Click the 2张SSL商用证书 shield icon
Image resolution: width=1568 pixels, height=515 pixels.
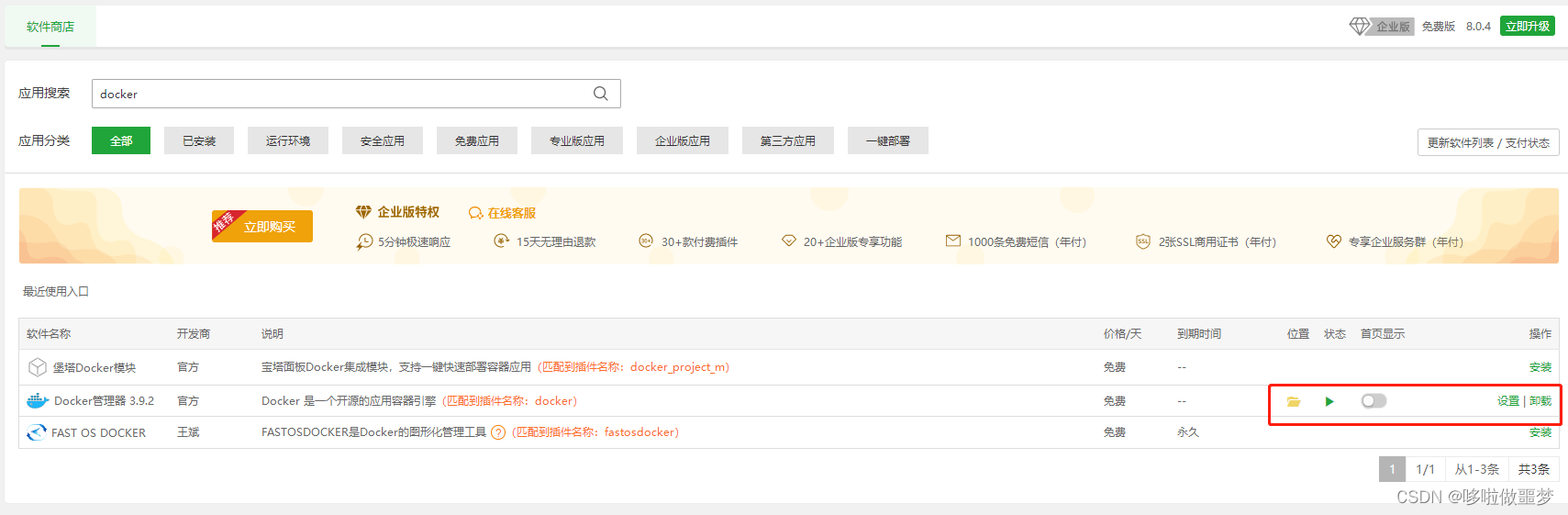[1143, 241]
